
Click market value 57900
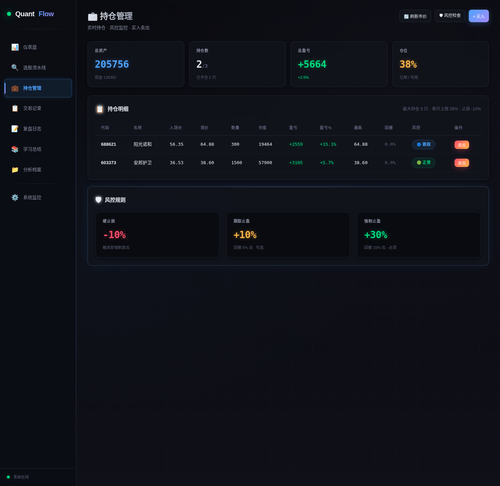265,163
